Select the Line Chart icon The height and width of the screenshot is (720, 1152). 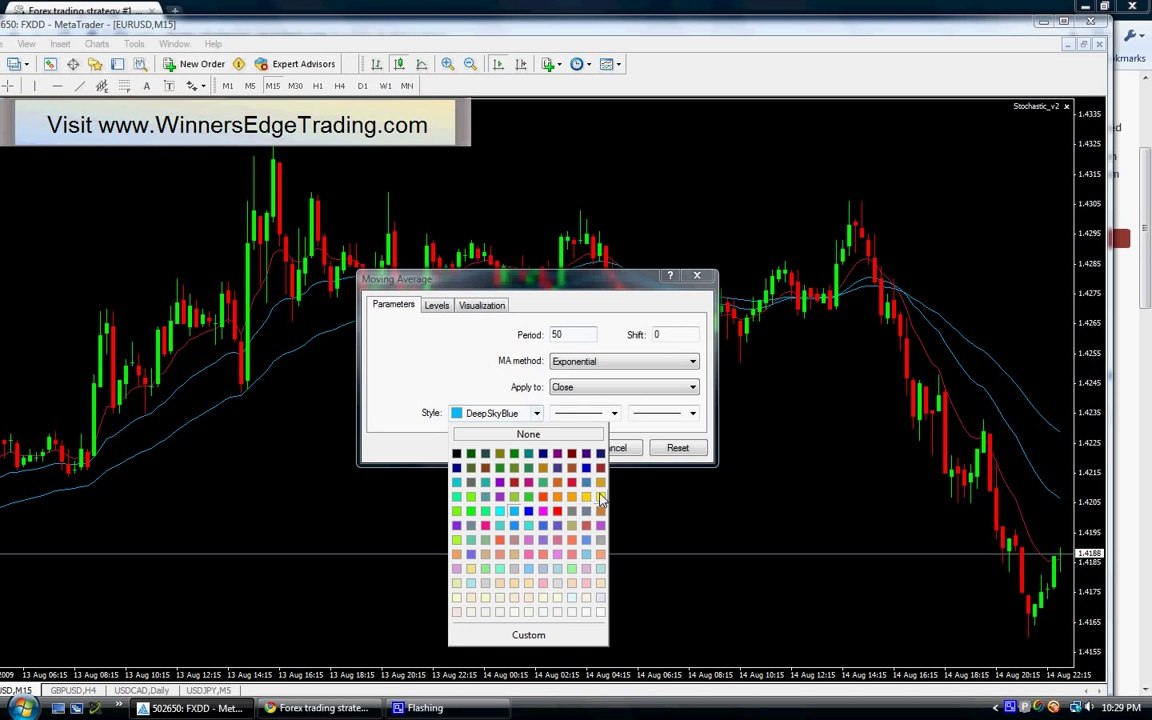(x=422, y=64)
